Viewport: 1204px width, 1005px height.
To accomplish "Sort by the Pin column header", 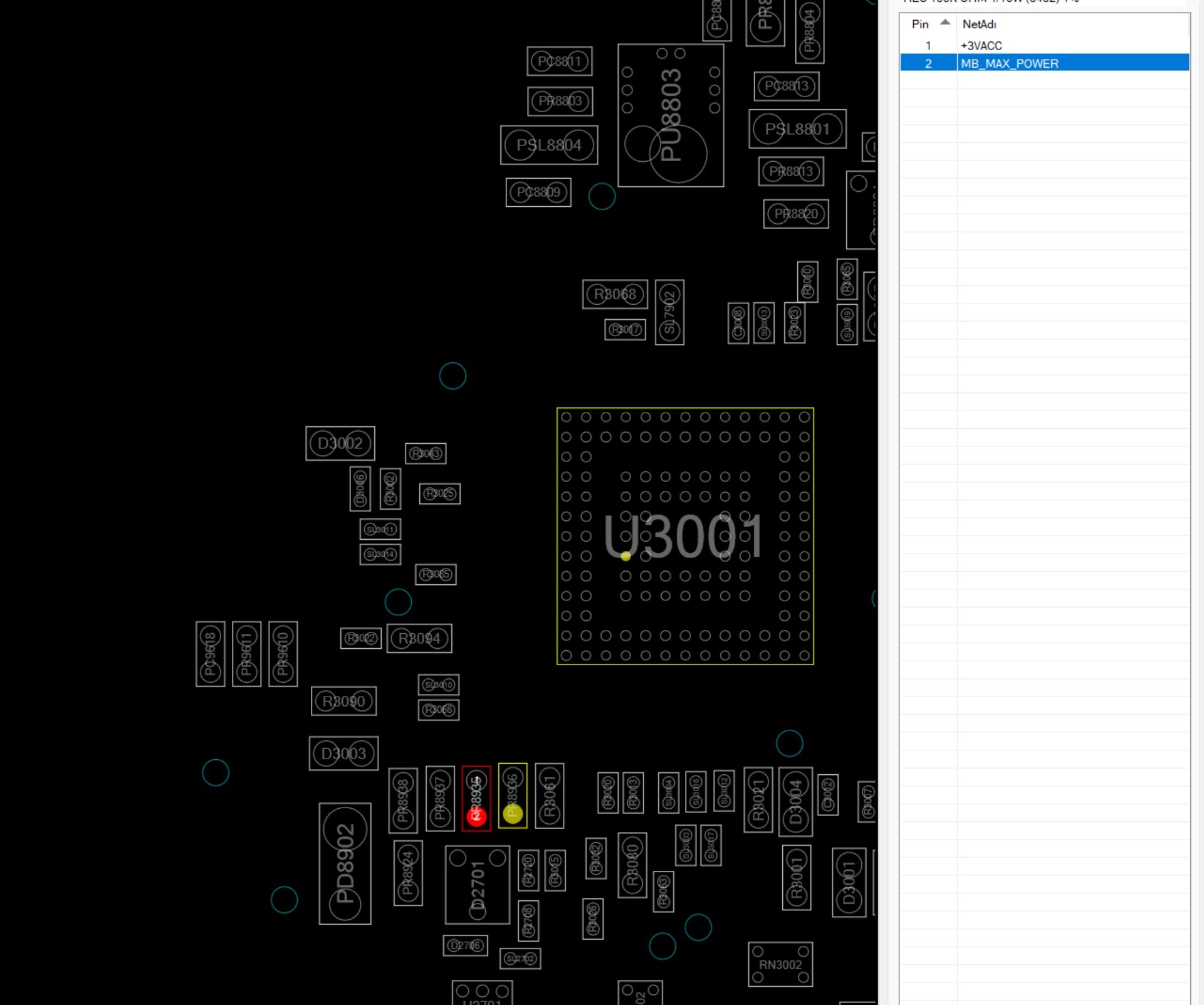I will [x=919, y=24].
